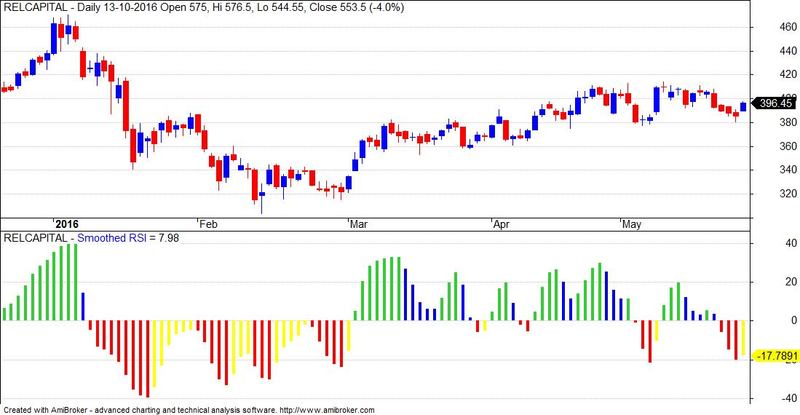Click the -17.7891 indicator value label
The image size is (800, 415).
tap(778, 356)
